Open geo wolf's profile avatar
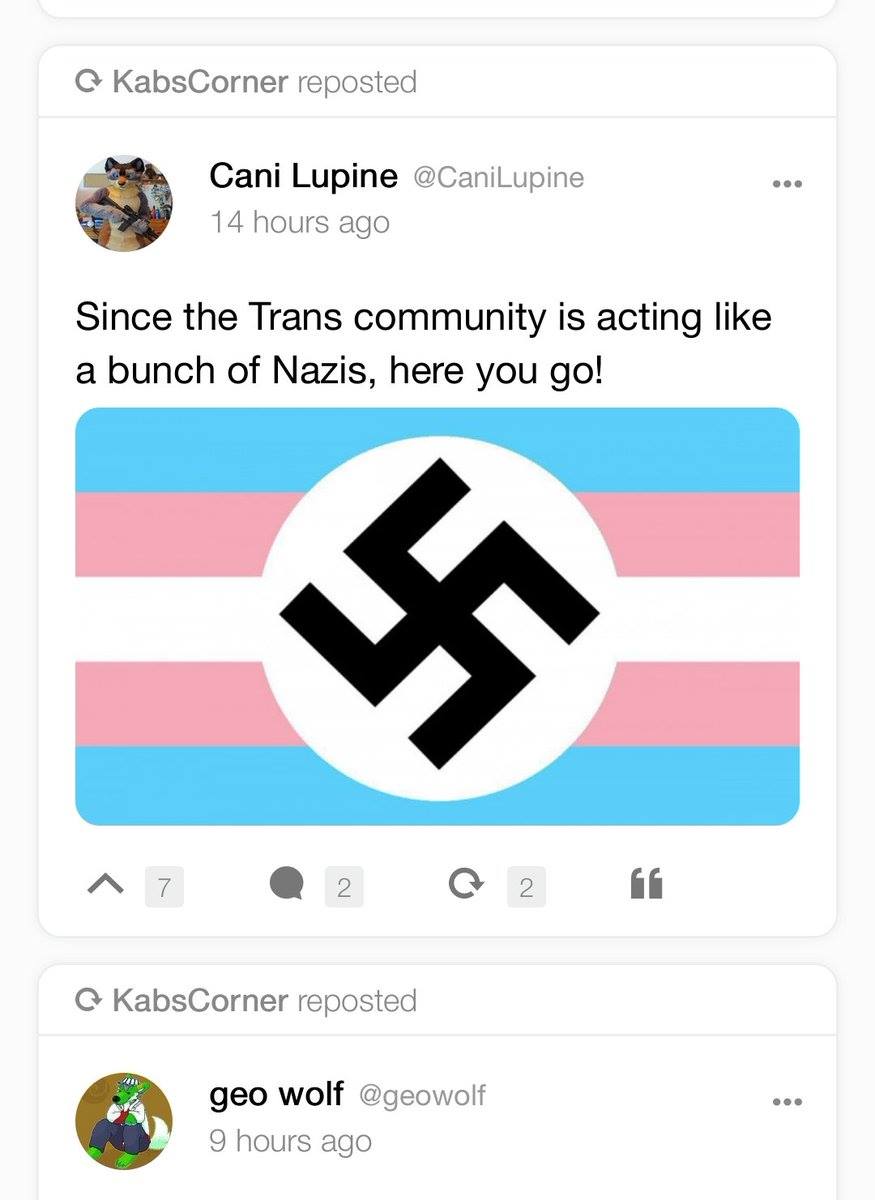 point(123,1121)
